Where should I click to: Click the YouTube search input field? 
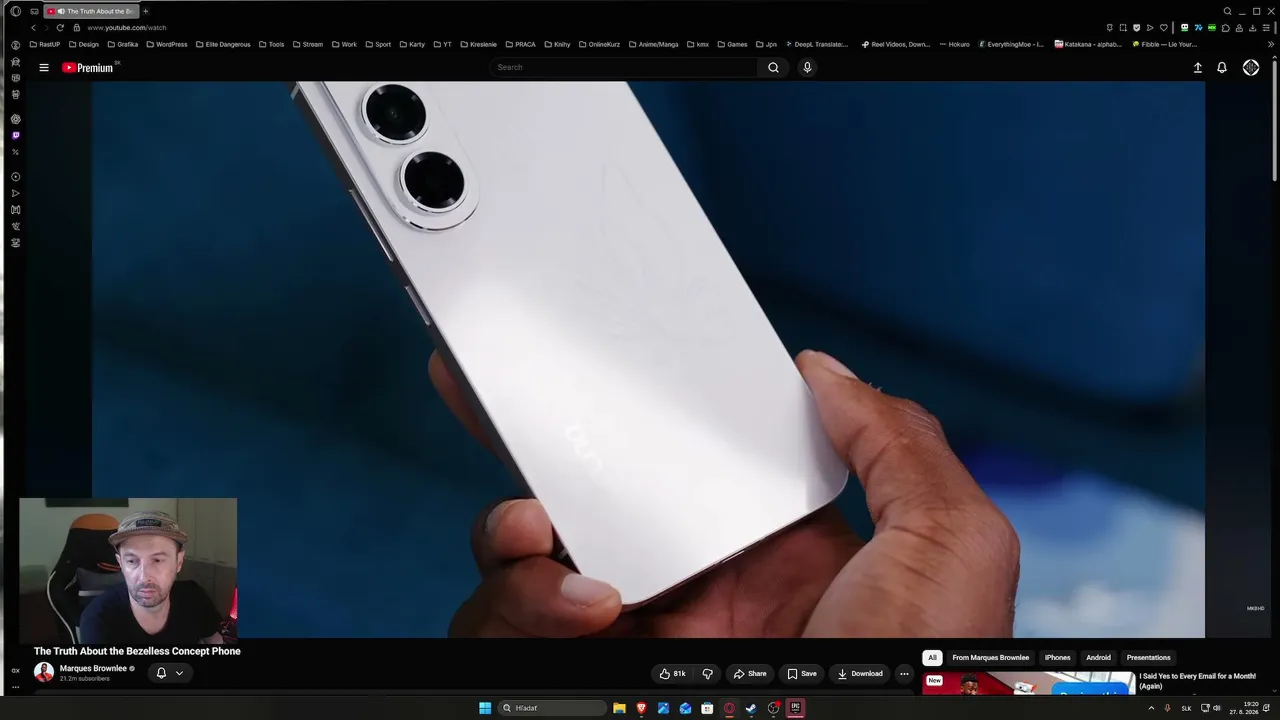[625, 68]
